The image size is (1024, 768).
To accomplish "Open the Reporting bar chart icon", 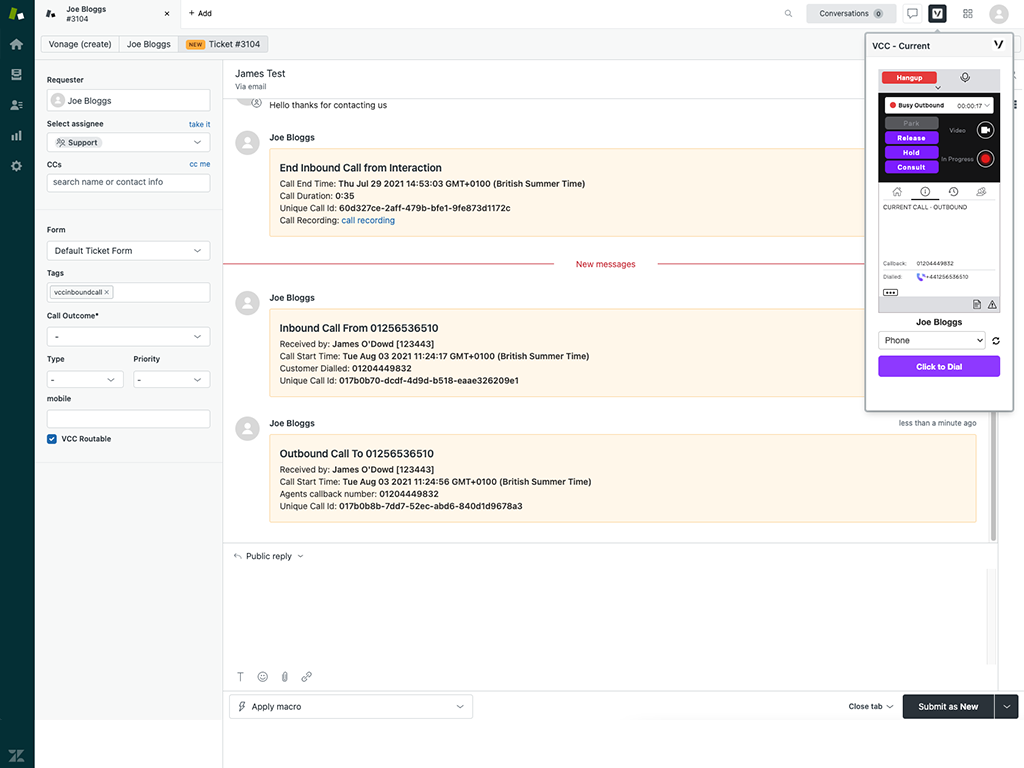I will point(16,135).
